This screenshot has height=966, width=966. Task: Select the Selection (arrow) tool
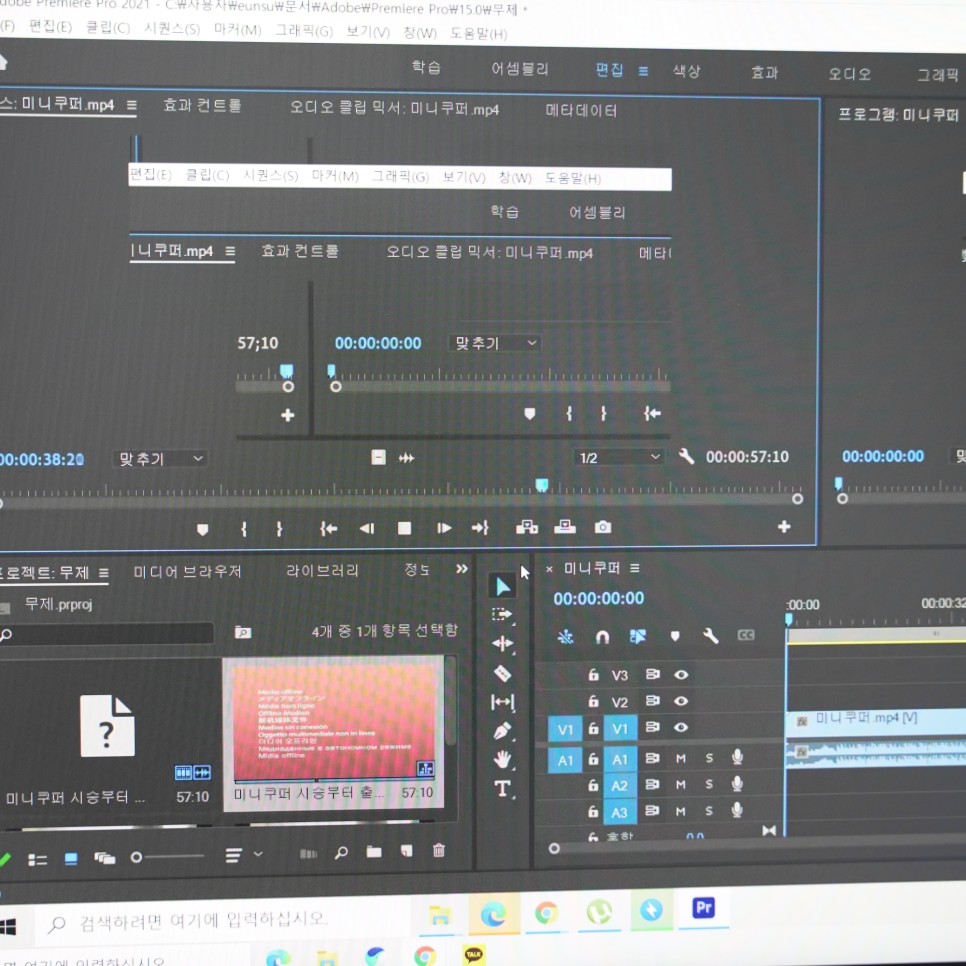point(503,586)
